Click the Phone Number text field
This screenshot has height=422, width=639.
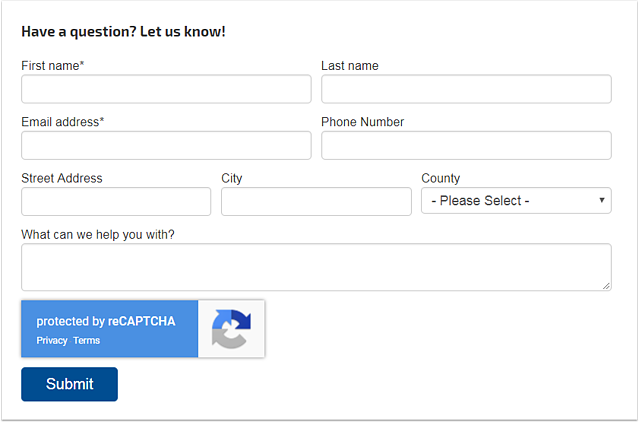pos(466,145)
